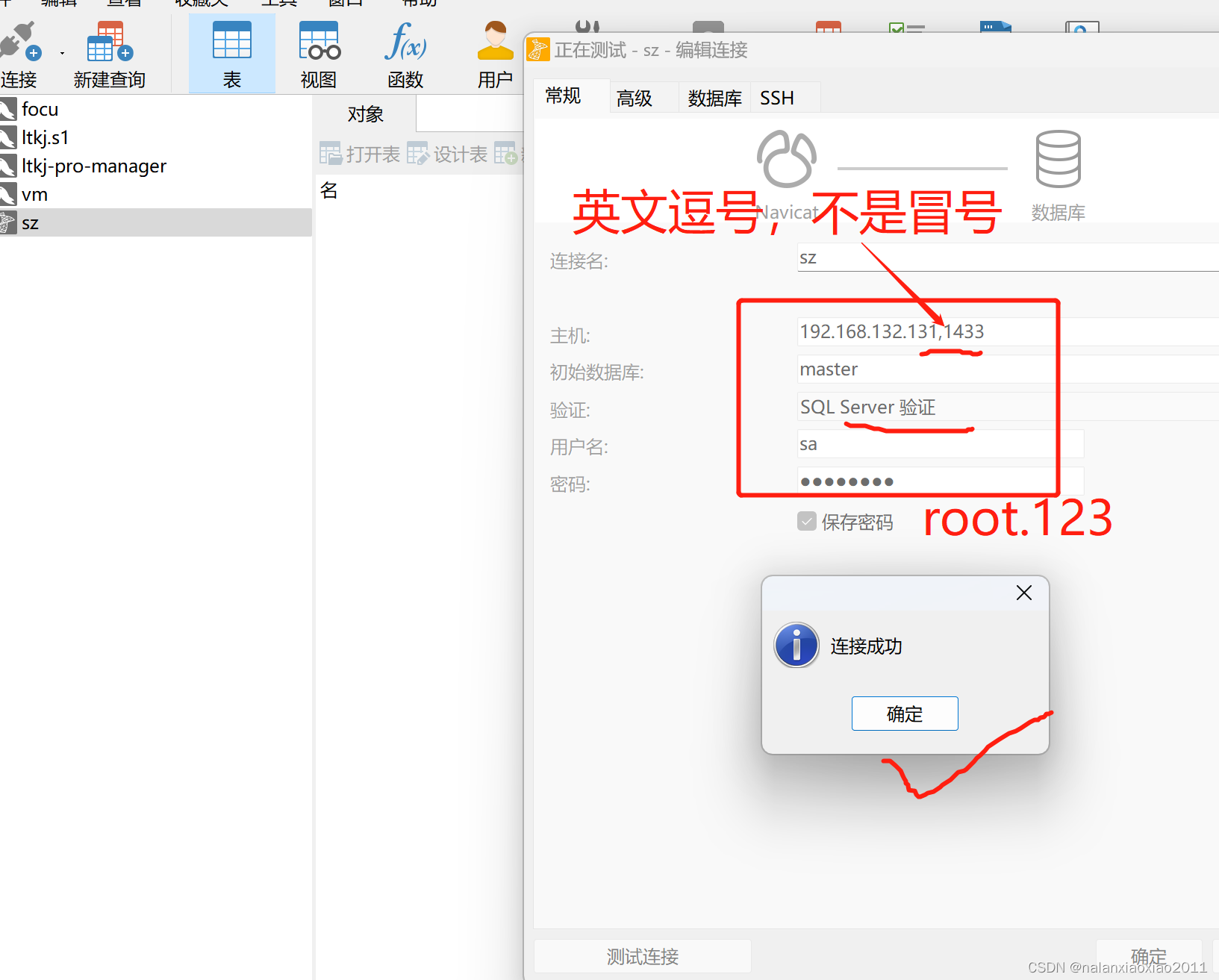
Task: Click Design Table (设计表) button
Action: [x=448, y=155]
